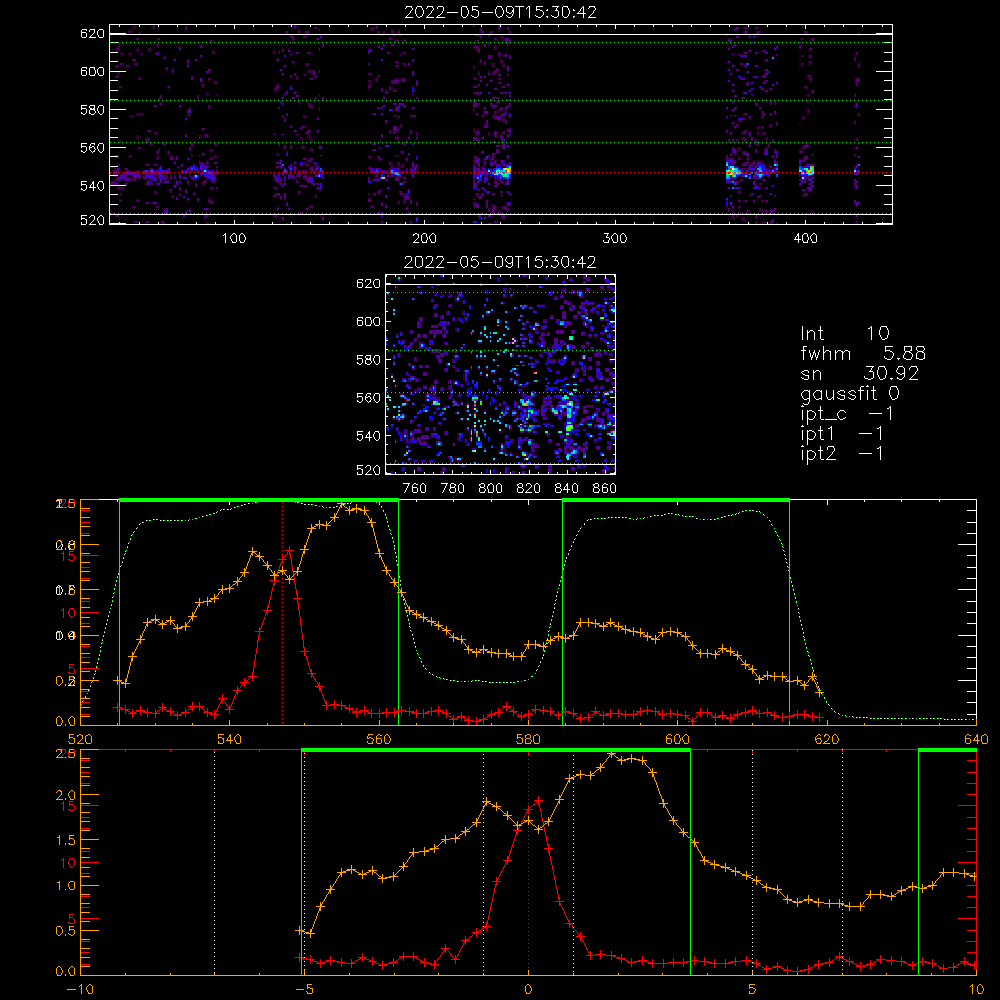1000x1000 pixels.
Task: Click the 640 x-axis label of the profile plot
Action: [x=976, y=739]
